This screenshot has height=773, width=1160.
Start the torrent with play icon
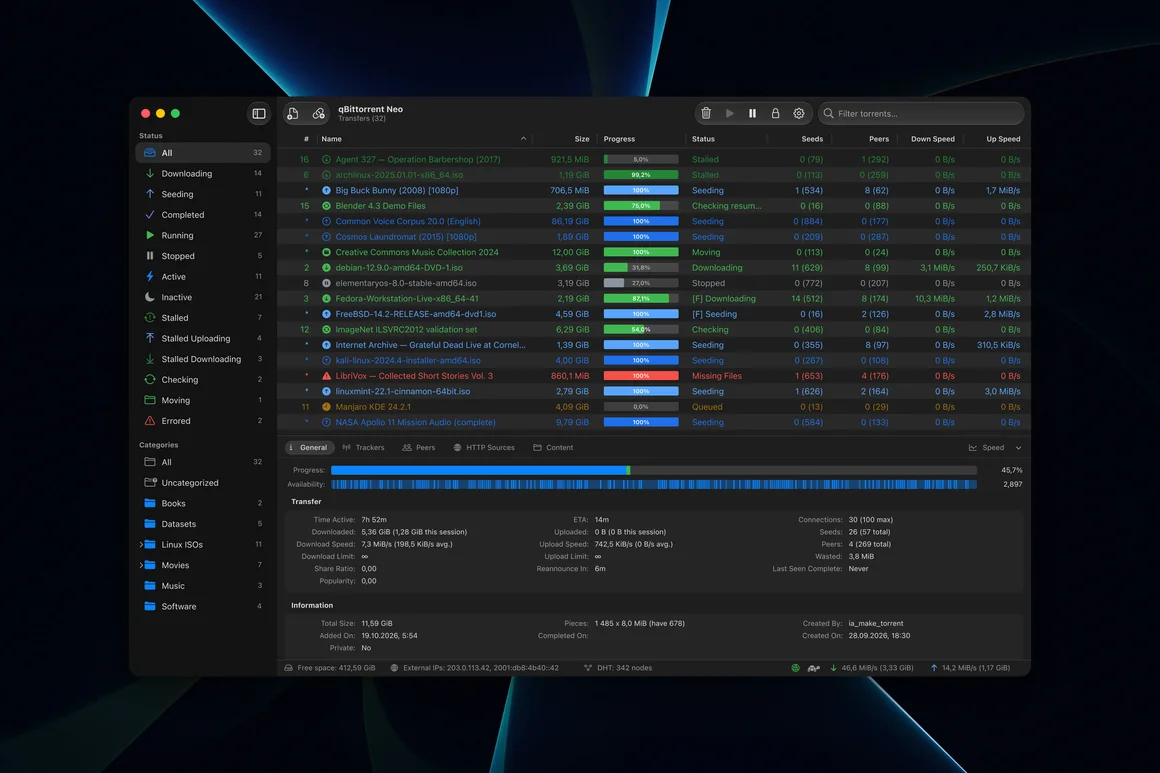tap(729, 113)
